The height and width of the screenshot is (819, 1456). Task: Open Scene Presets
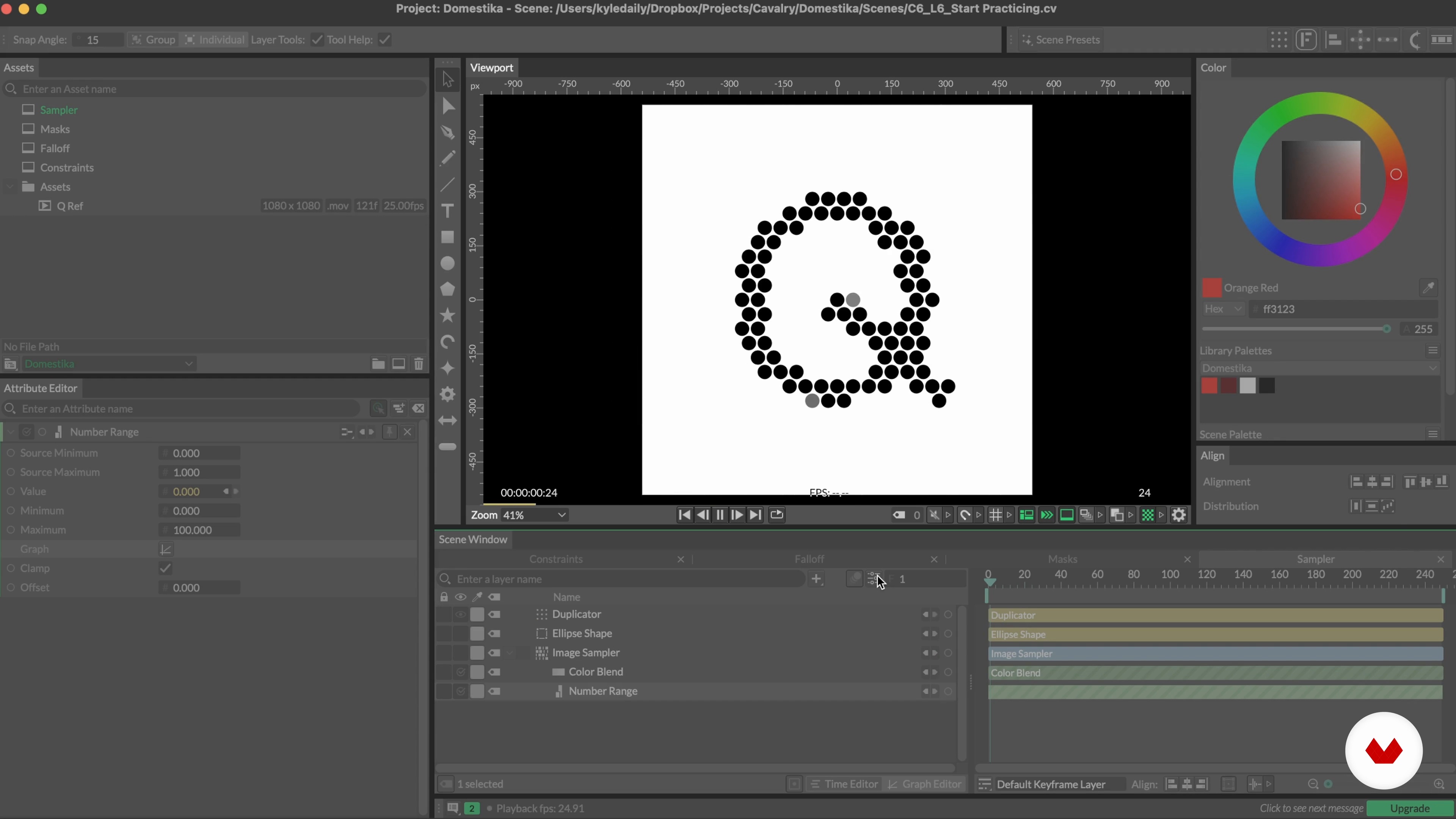[x=1061, y=39]
